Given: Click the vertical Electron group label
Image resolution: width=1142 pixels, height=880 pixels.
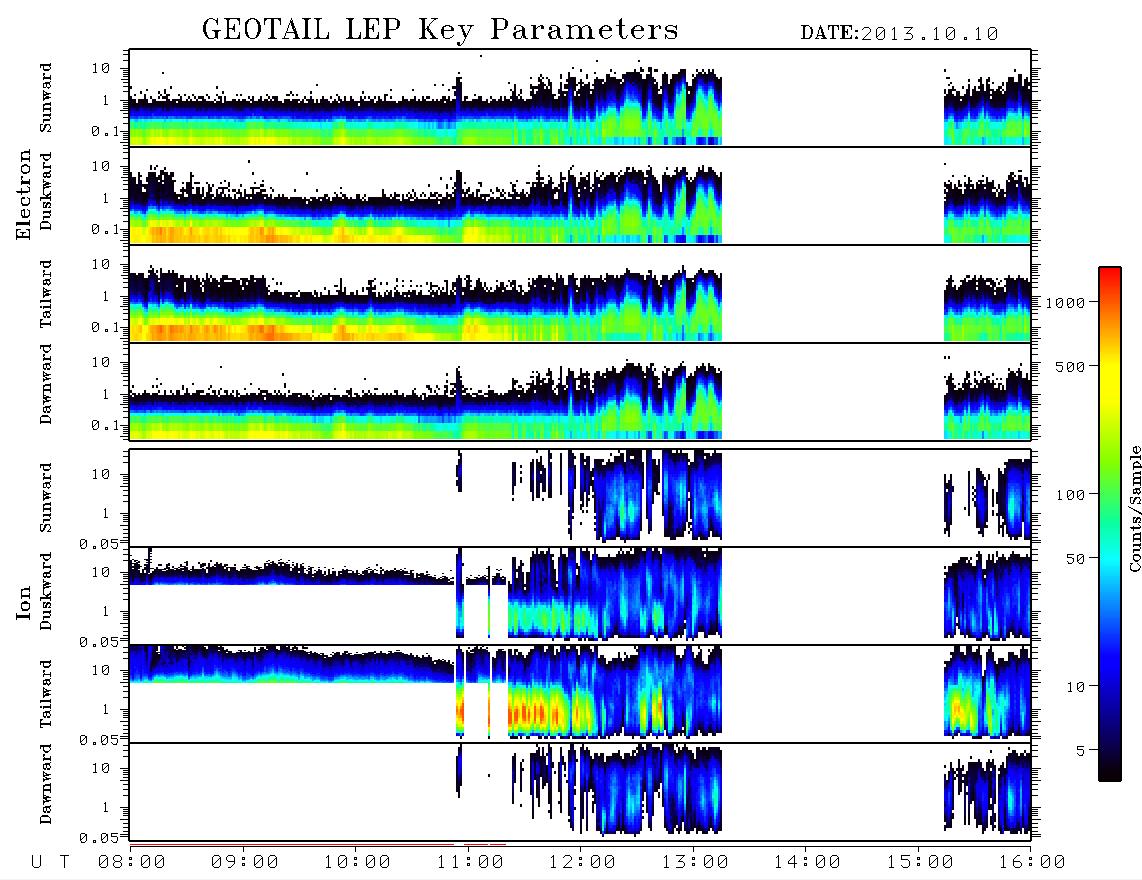Looking at the screenshot, I should click(x=24, y=194).
